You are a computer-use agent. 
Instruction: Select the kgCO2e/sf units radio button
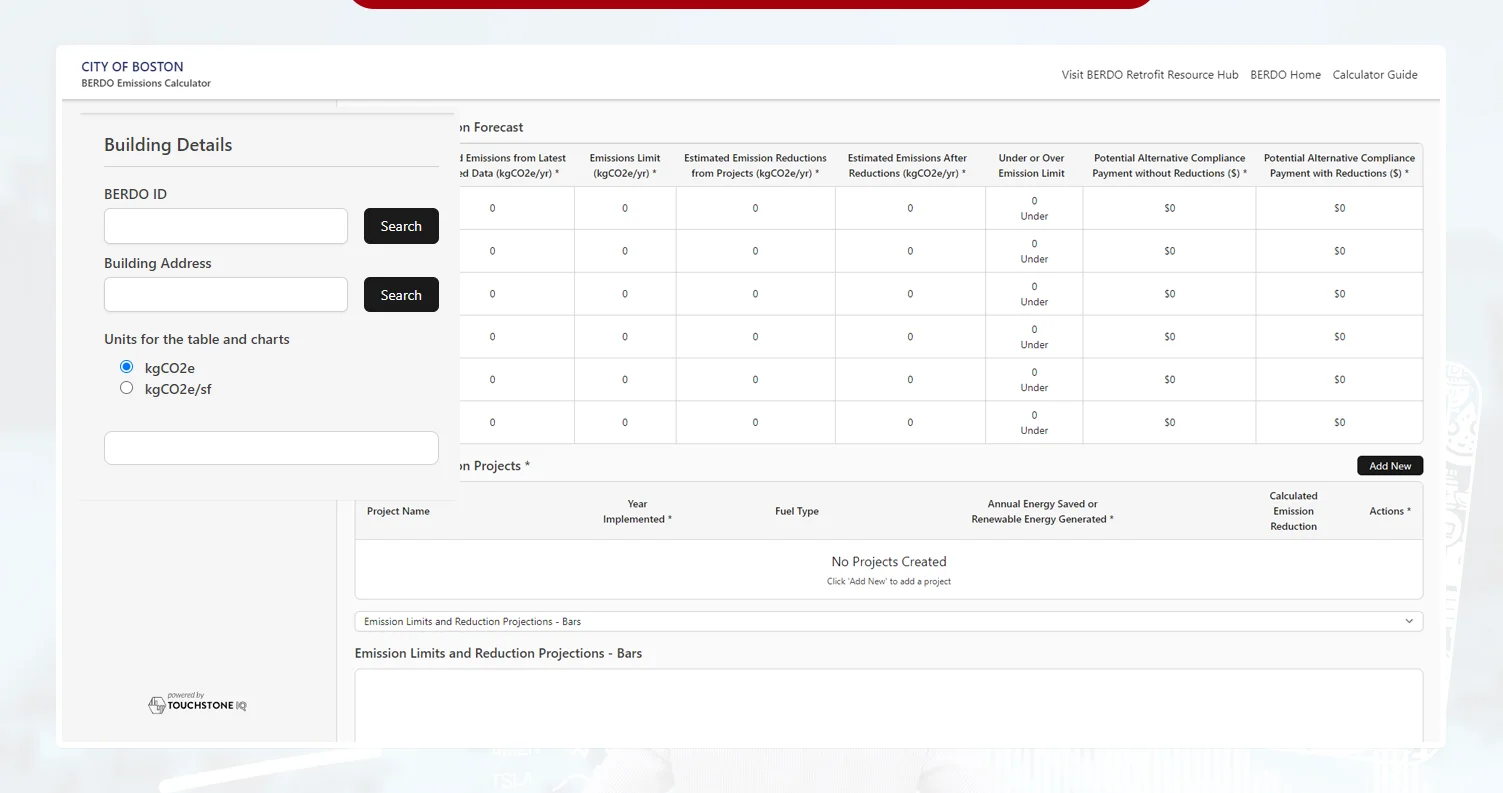126,388
